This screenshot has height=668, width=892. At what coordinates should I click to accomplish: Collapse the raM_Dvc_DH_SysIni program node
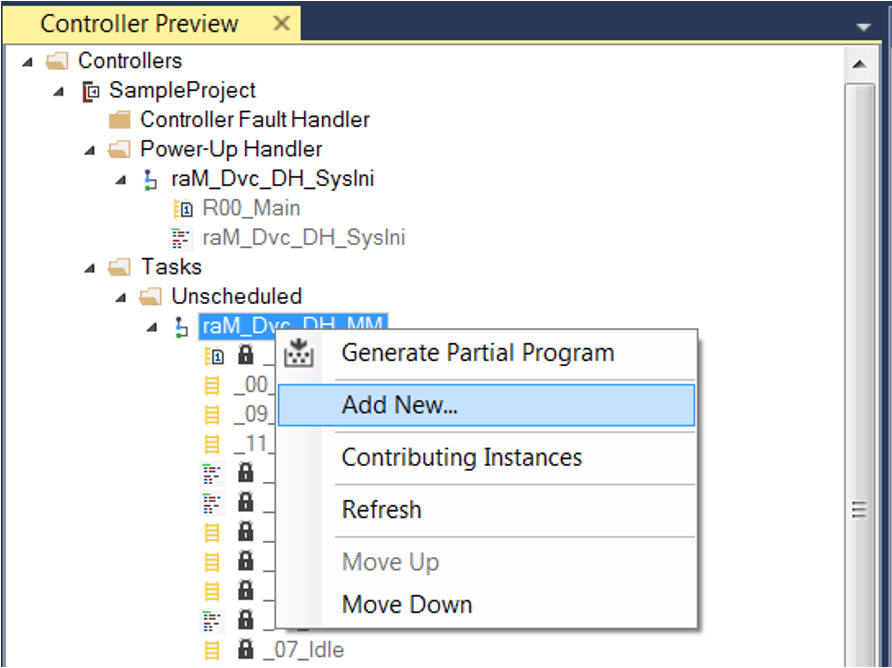[121, 180]
